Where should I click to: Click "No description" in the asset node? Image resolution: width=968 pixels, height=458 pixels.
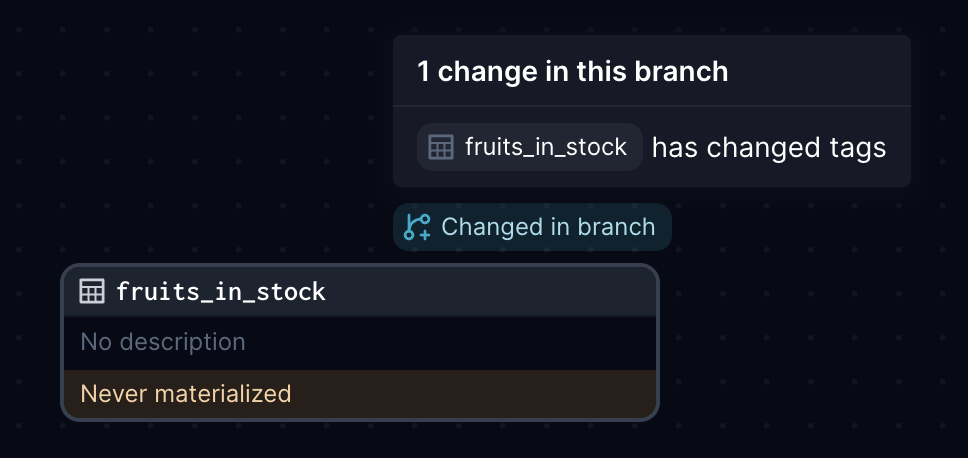click(163, 342)
